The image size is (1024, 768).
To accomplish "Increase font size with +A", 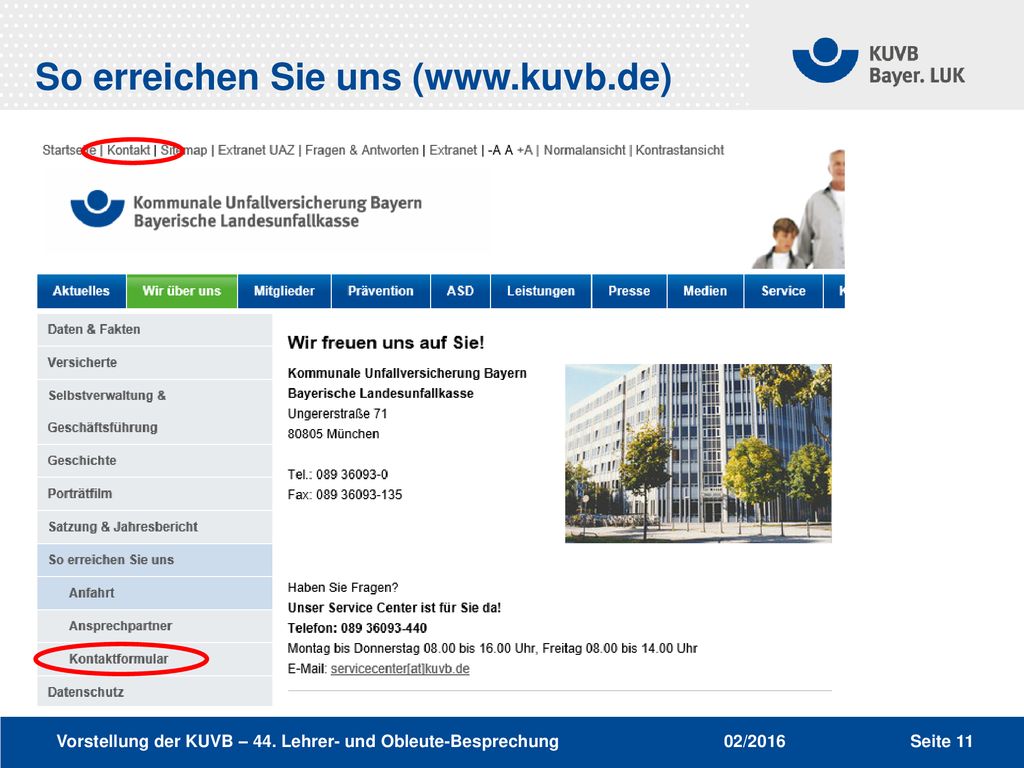I will coord(524,150).
